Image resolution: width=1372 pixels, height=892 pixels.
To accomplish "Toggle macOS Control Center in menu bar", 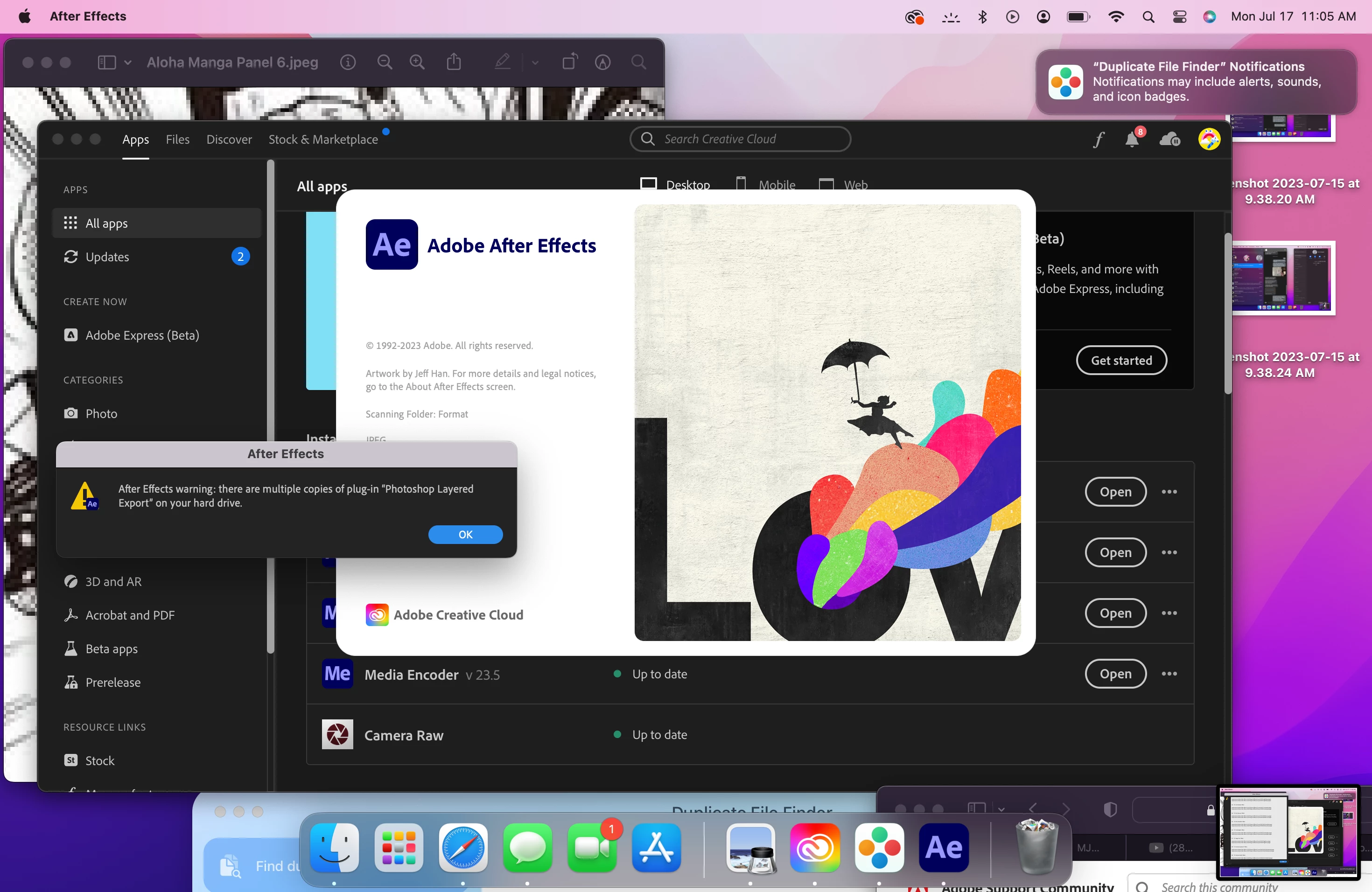I will point(1179,17).
